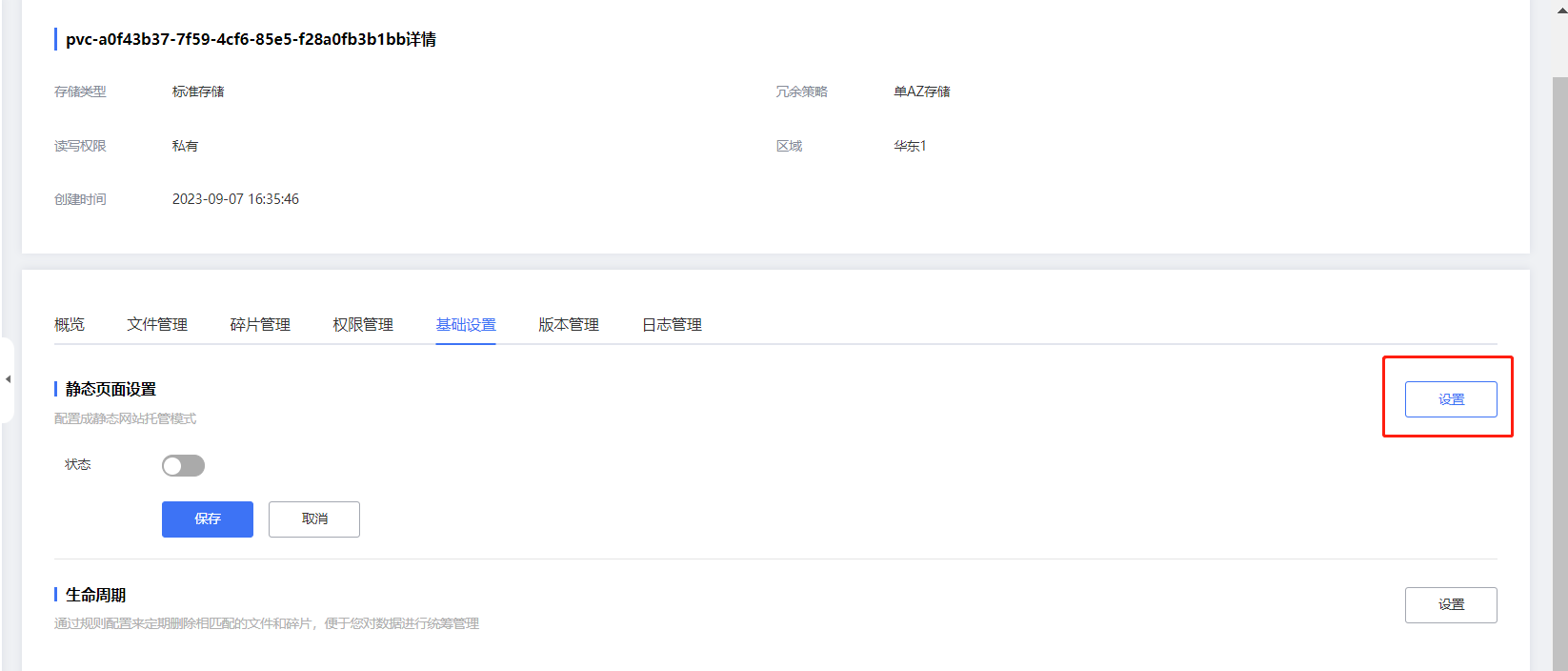The width and height of the screenshot is (1568, 671).
Task: Click the vertical scrollbar on the right
Action: click(x=1559, y=372)
